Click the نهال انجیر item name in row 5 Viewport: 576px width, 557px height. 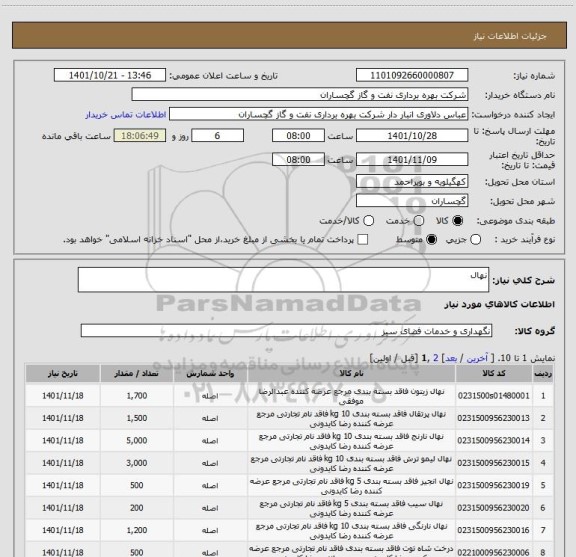[x=352, y=486]
